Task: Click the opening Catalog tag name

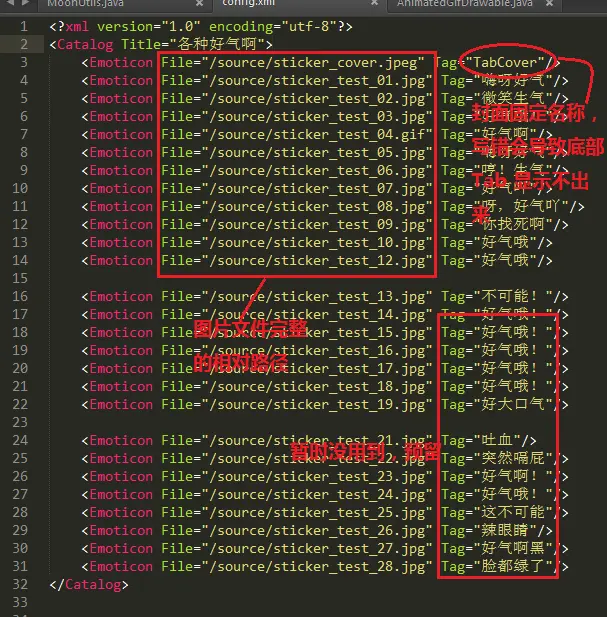Action: coord(85,44)
